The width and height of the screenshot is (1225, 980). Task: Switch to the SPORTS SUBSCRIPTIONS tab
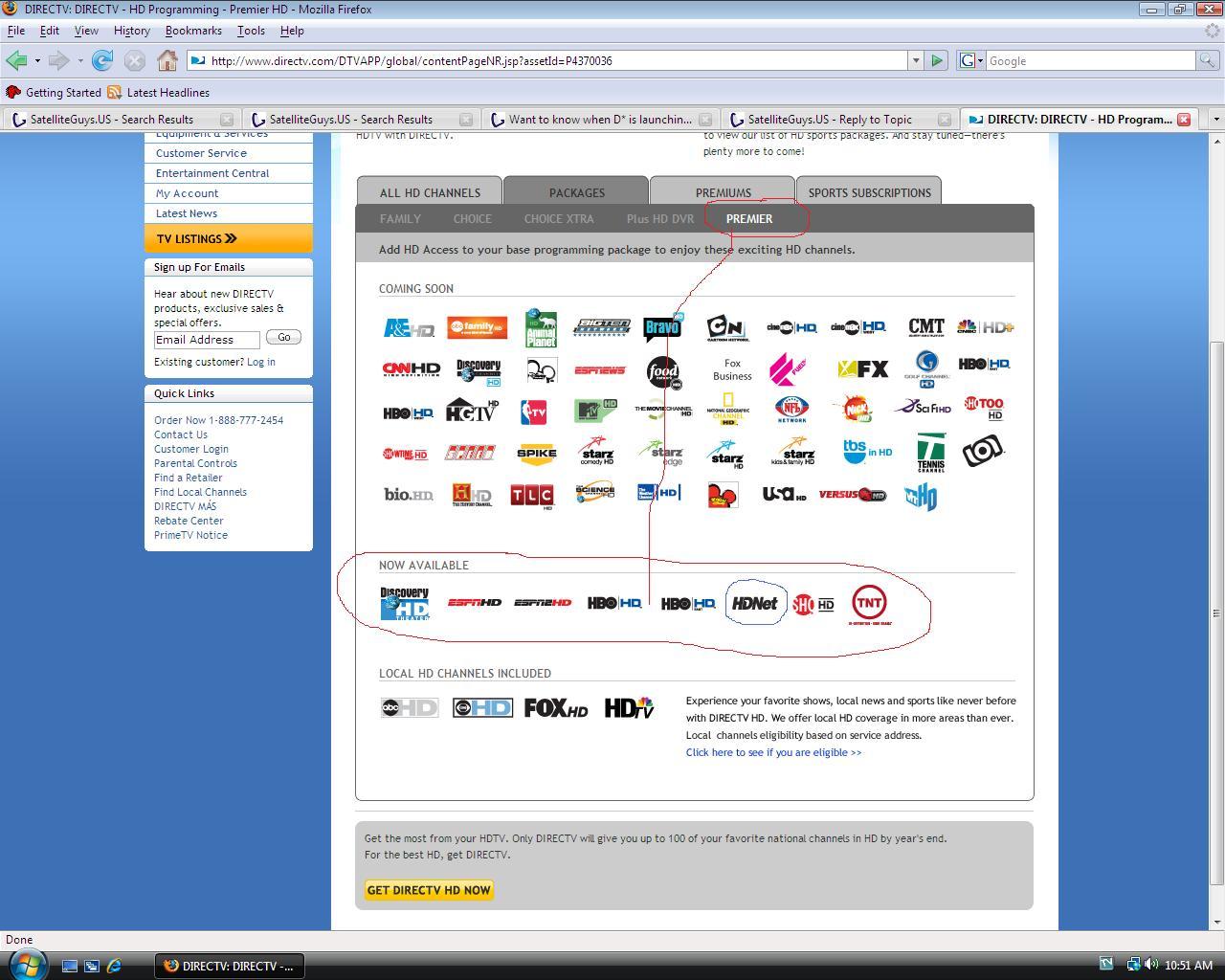click(869, 192)
